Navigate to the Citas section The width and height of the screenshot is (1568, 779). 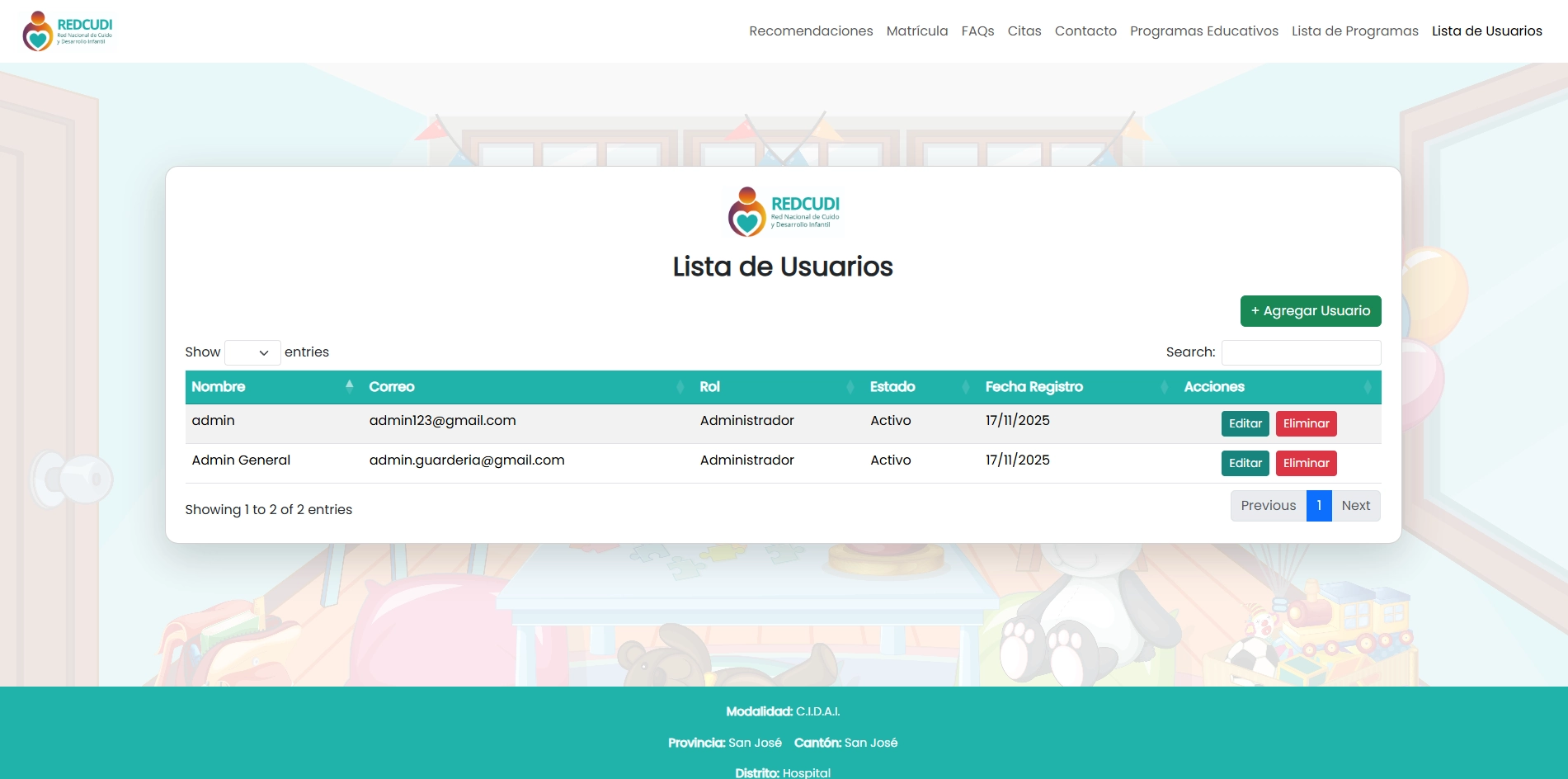click(1024, 31)
